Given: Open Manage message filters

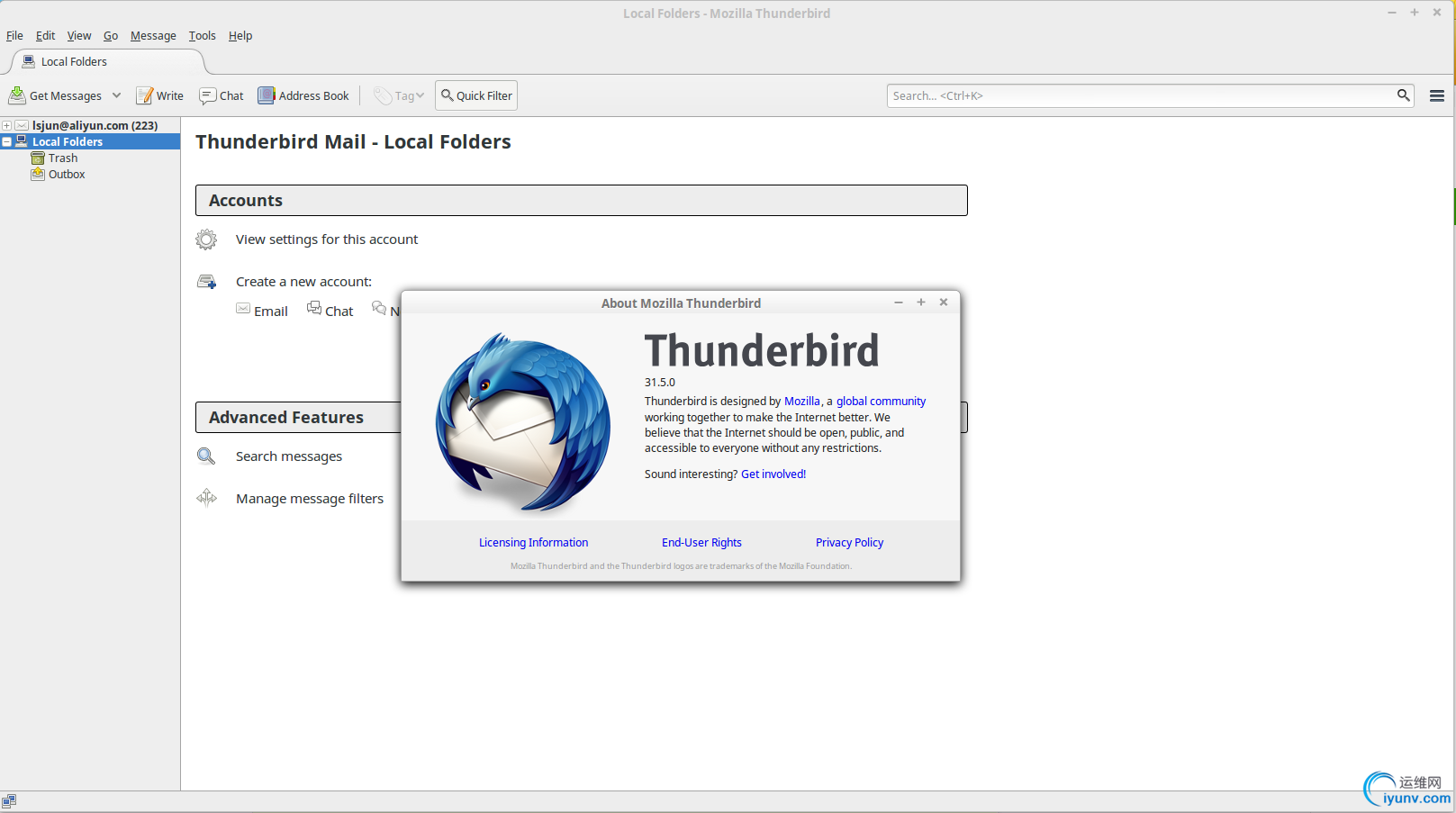Looking at the screenshot, I should [310, 499].
